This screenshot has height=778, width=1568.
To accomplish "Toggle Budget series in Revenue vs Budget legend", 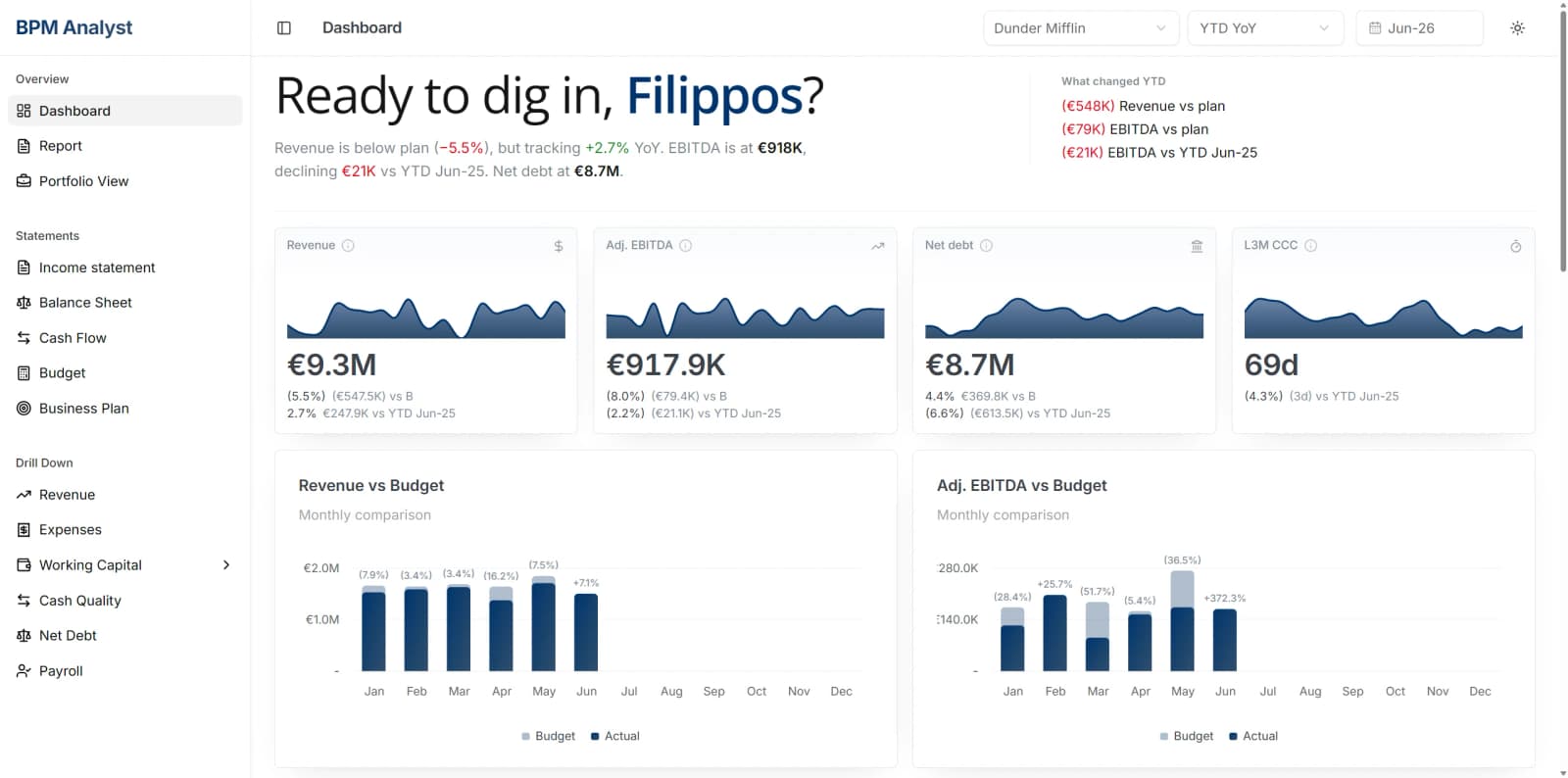I will click(x=548, y=736).
